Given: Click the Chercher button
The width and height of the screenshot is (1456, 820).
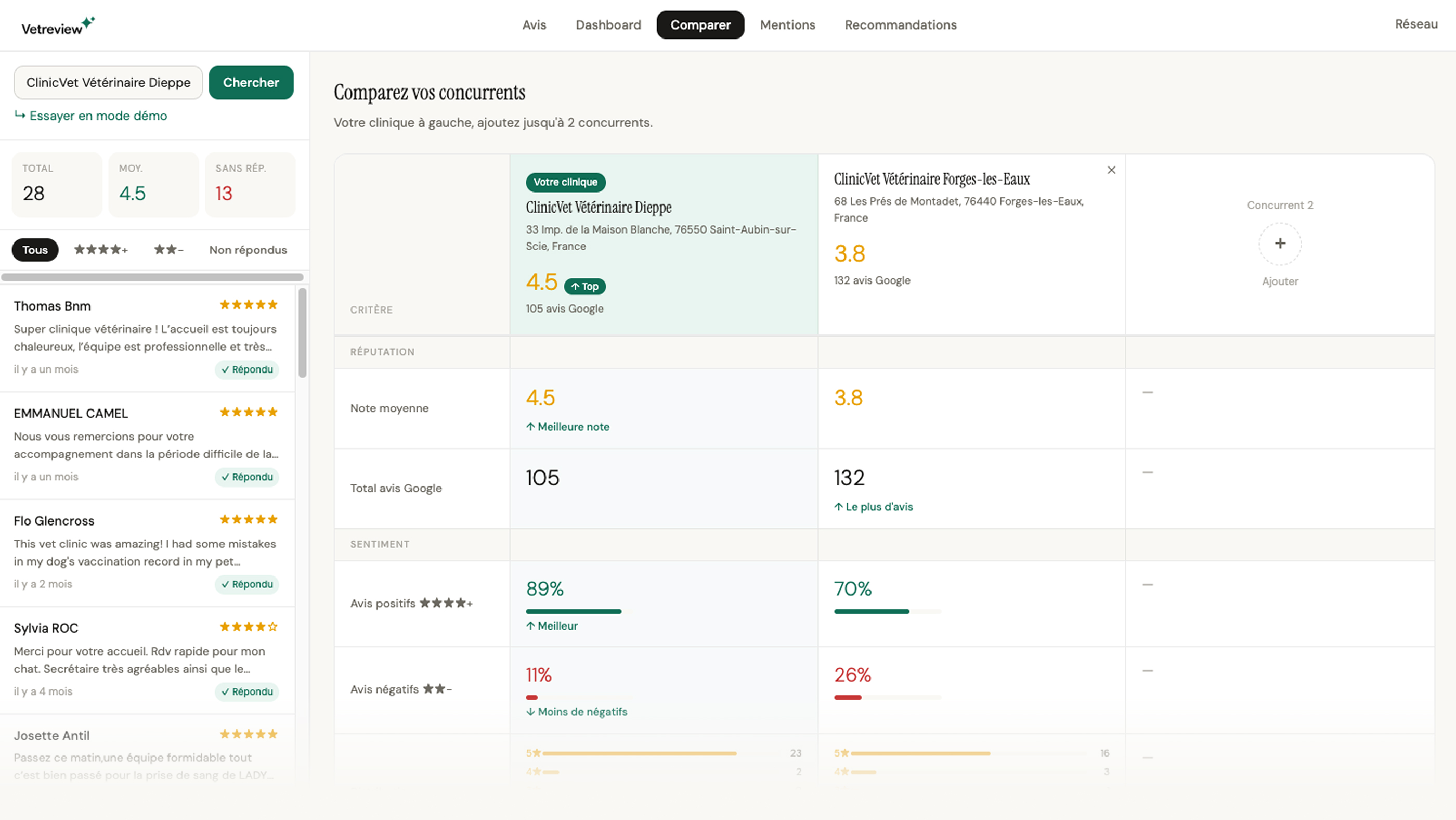Looking at the screenshot, I should click(251, 83).
